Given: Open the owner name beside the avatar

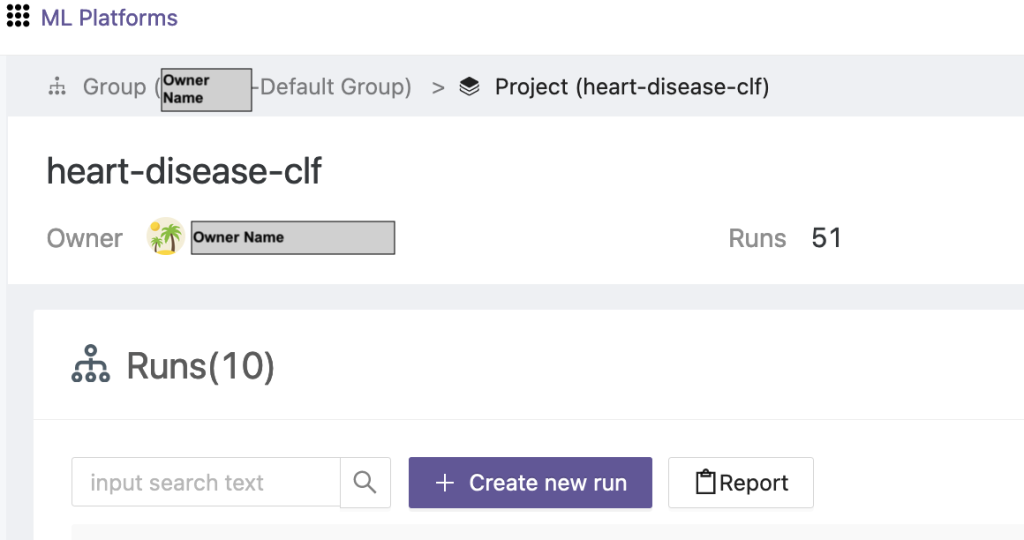Looking at the screenshot, I should pyautogui.click(x=292, y=238).
